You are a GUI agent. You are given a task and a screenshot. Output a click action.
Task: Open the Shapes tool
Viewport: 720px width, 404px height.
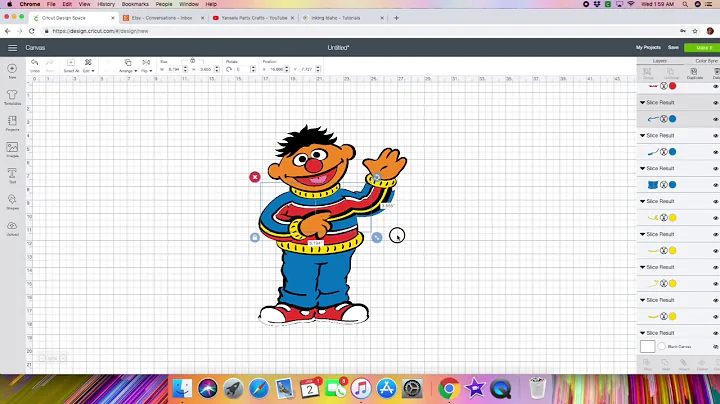pyautogui.click(x=12, y=202)
